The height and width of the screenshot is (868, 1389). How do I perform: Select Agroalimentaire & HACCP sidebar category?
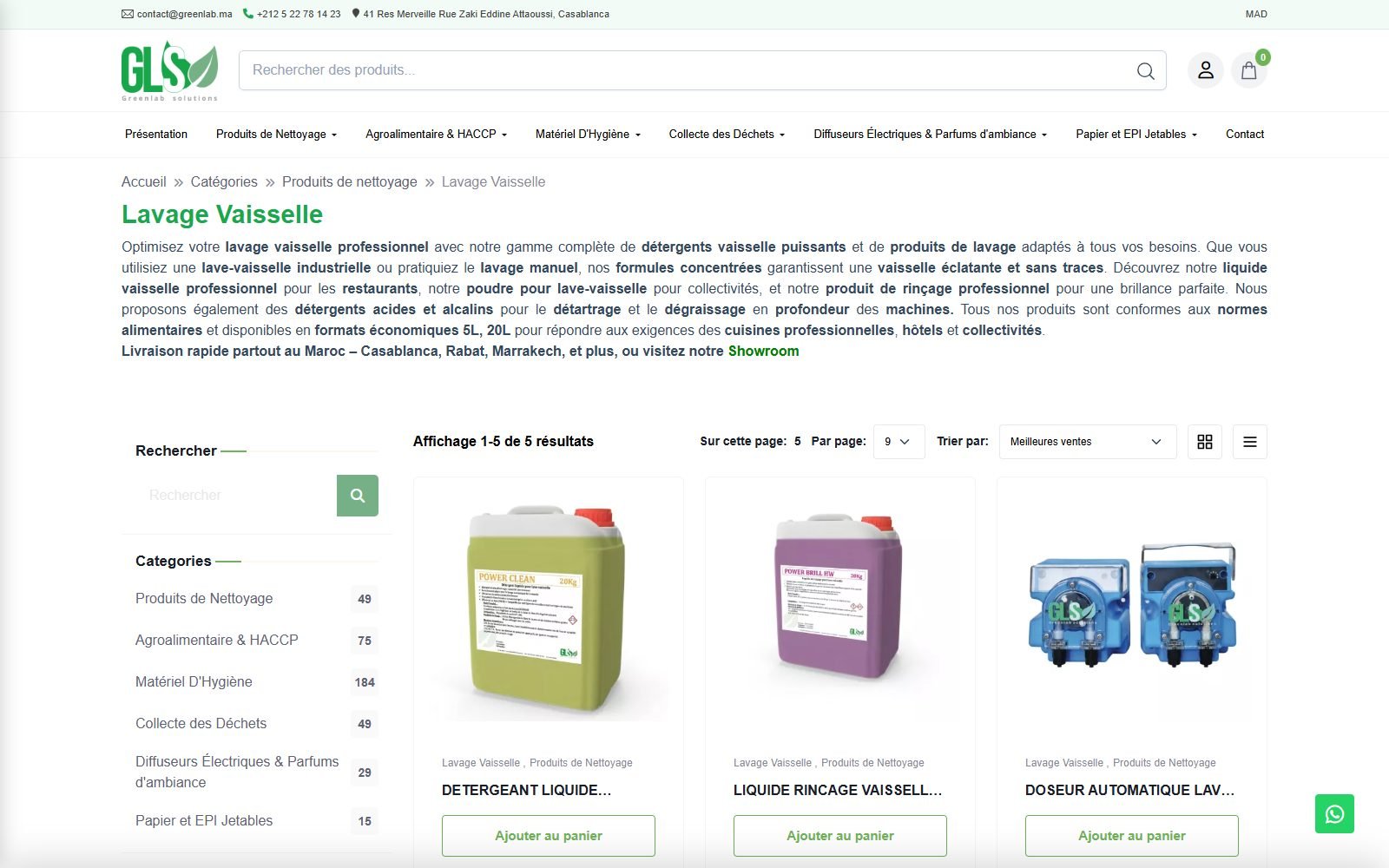tap(217, 641)
